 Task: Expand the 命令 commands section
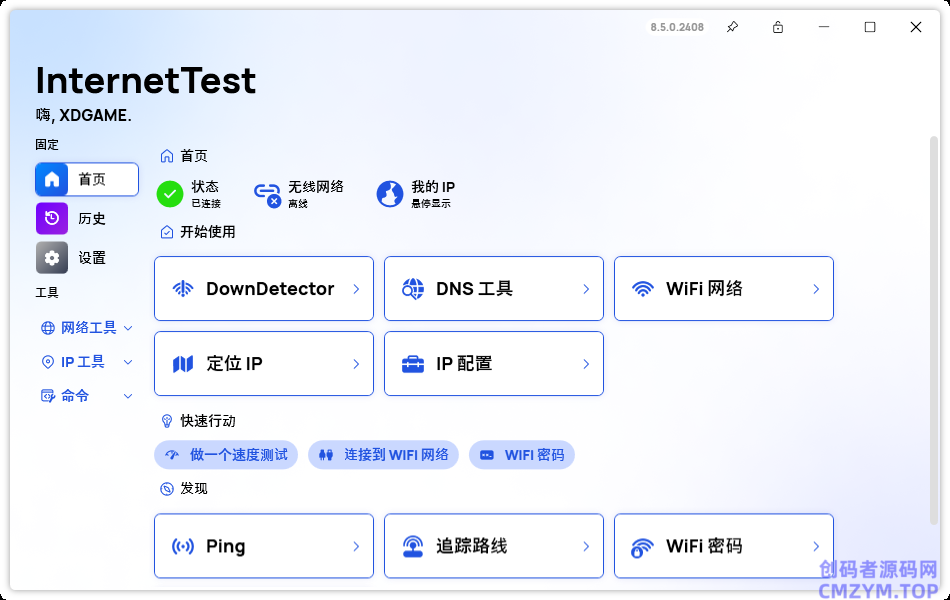coord(87,396)
